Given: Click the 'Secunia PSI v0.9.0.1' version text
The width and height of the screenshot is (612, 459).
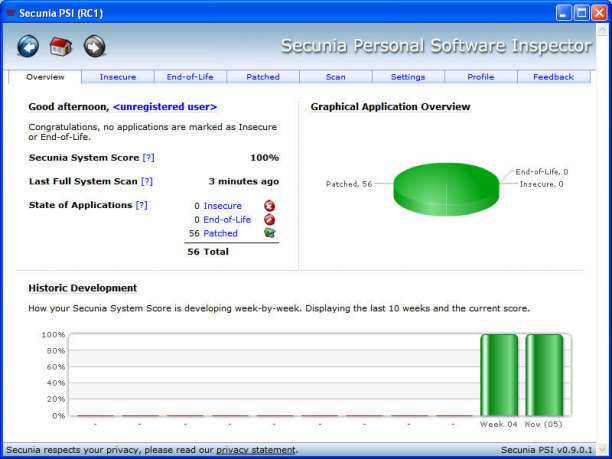Looking at the screenshot, I should click(x=546, y=450).
